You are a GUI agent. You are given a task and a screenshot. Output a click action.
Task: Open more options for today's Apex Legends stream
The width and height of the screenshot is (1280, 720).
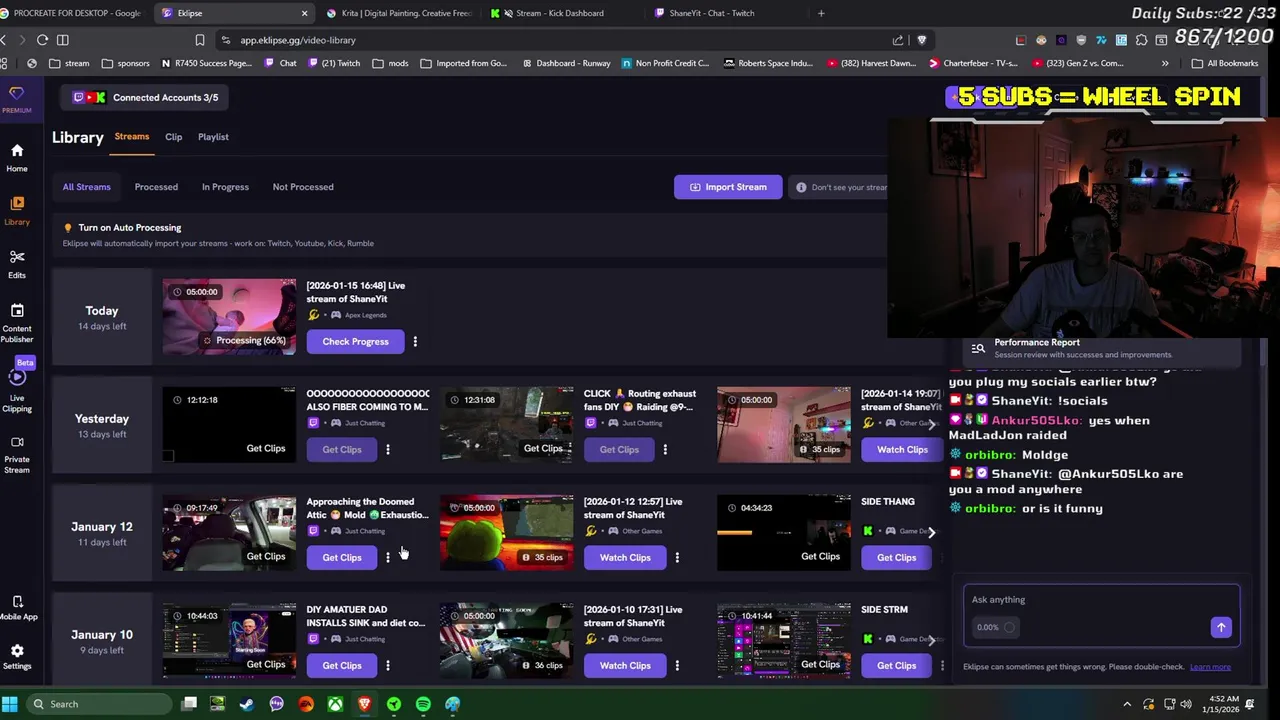415,342
